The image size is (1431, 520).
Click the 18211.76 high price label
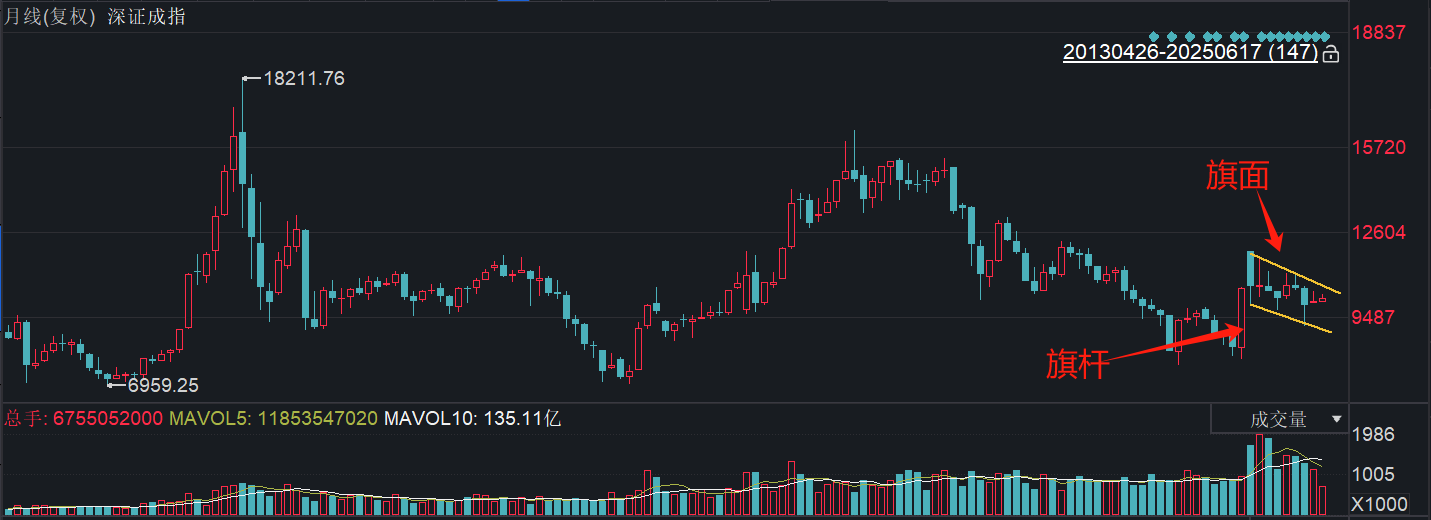[304, 78]
